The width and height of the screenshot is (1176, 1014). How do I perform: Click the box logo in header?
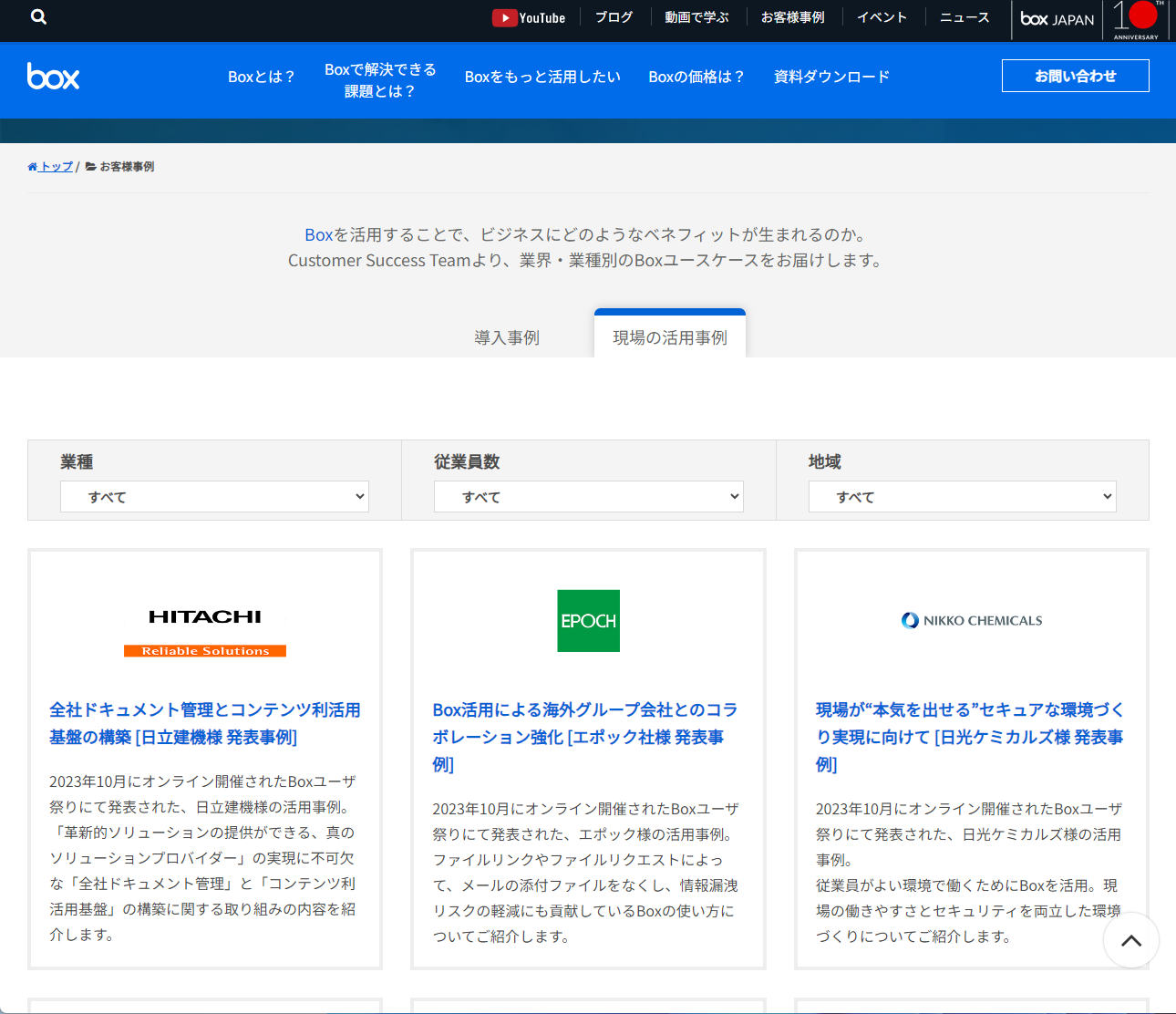tap(54, 77)
